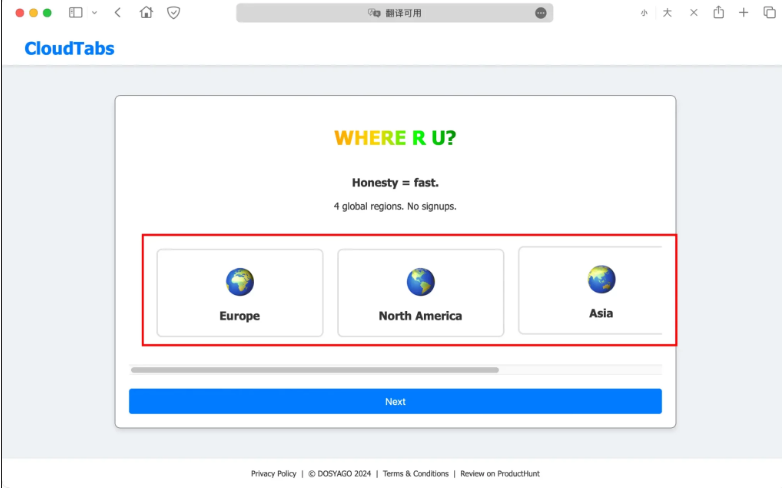
Task: Show the tab overview icon
Action: pyautogui.click(x=768, y=13)
